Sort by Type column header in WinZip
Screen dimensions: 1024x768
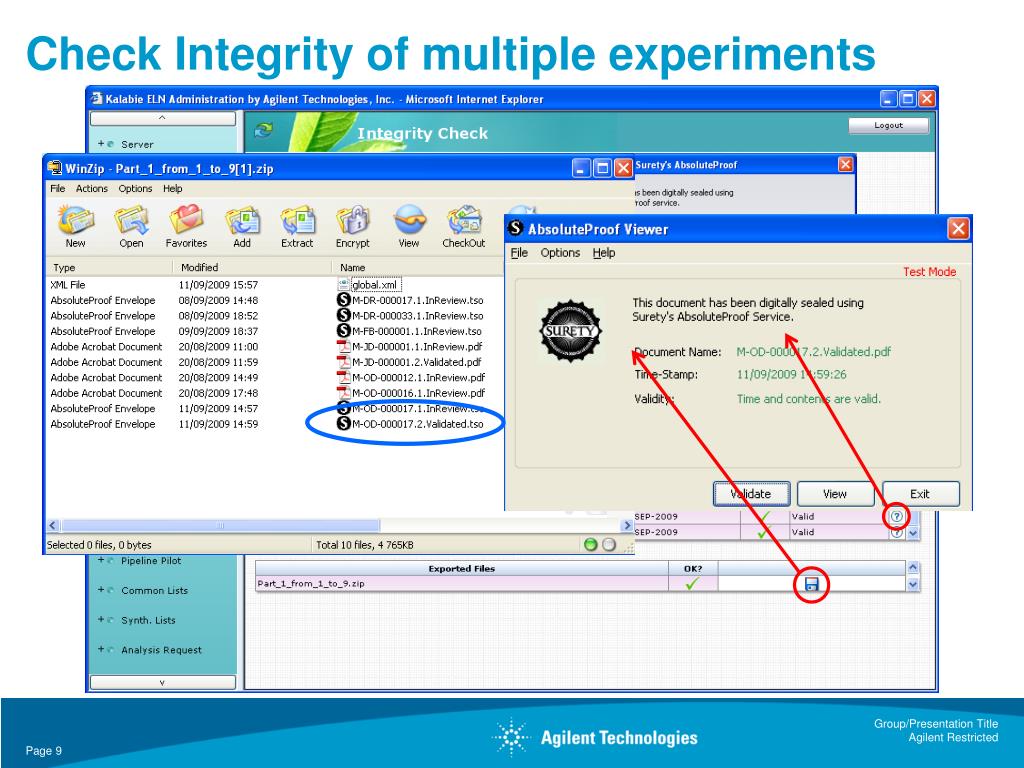click(110, 267)
